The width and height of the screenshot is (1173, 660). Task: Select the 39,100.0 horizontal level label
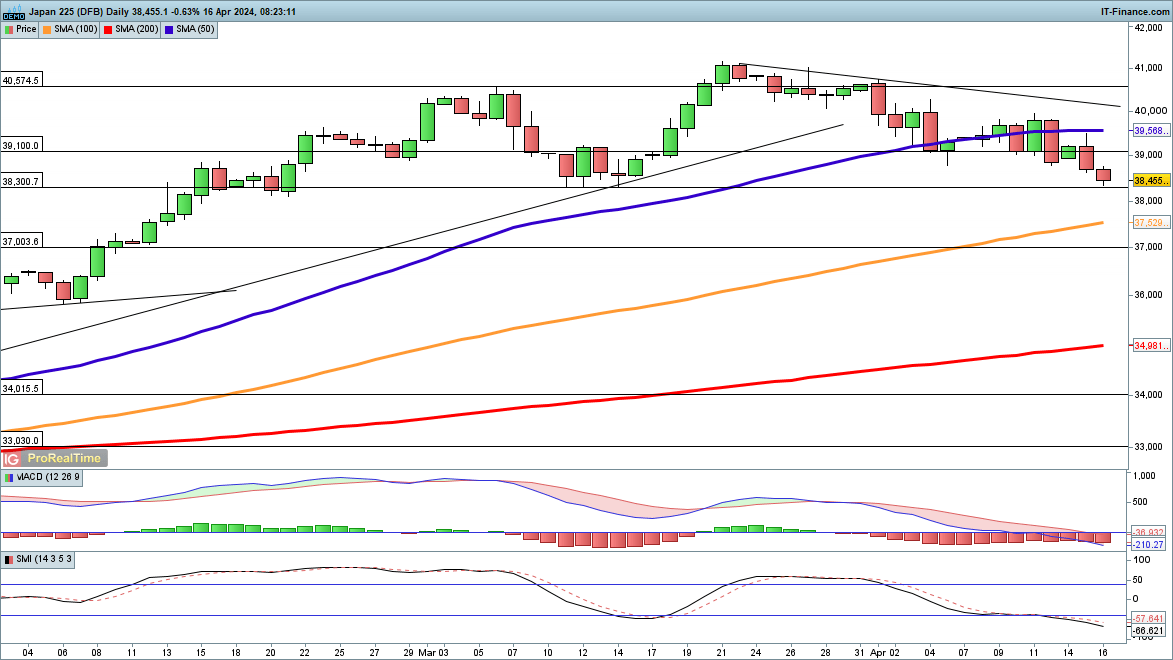pyautogui.click(x=21, y=145)
